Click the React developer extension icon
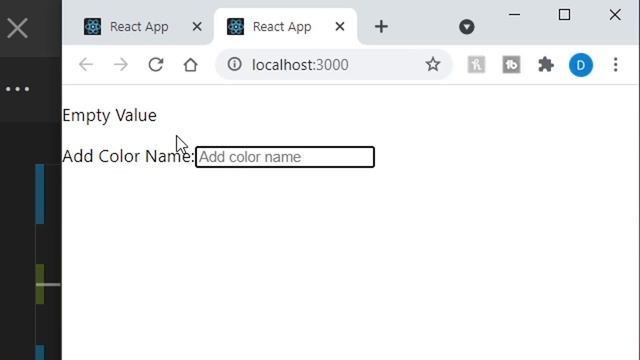The width and height of the screenshot is (640, 360). (476, 65)
